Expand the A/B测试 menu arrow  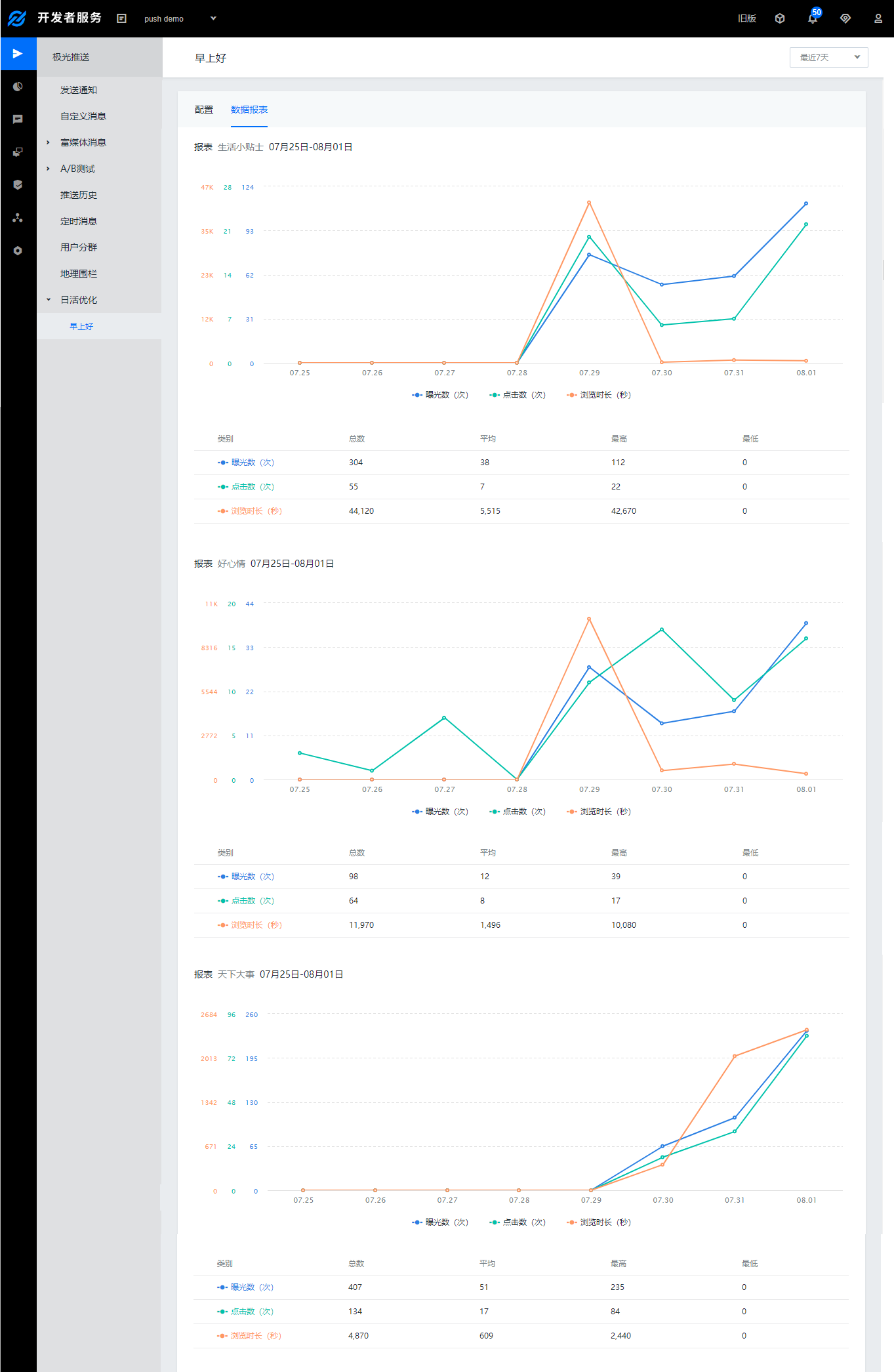coord(48,169)
